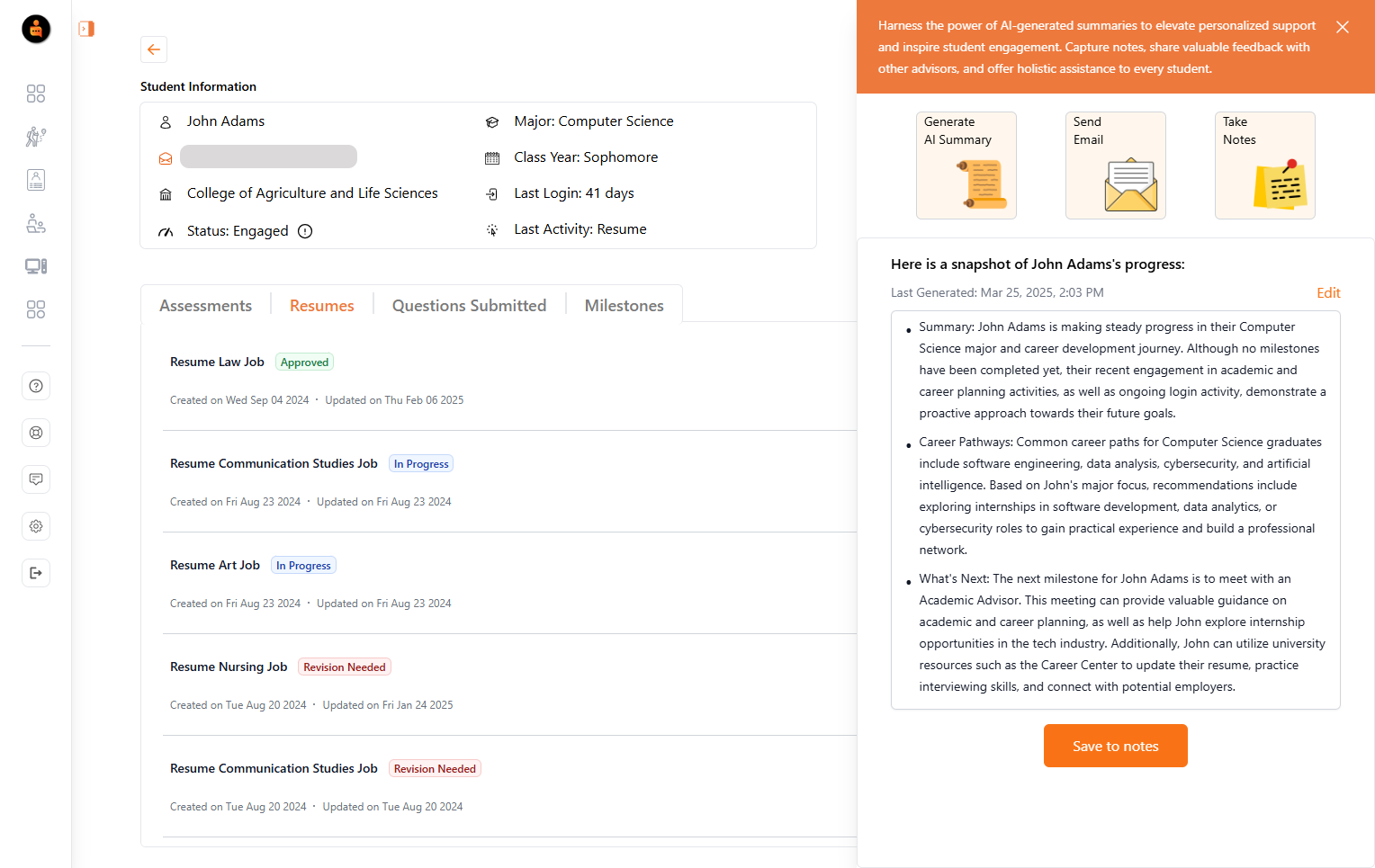1375x868 pixels.
Task: Show Engaged status info tooltip icon
Action: click(x=305, y=231)
